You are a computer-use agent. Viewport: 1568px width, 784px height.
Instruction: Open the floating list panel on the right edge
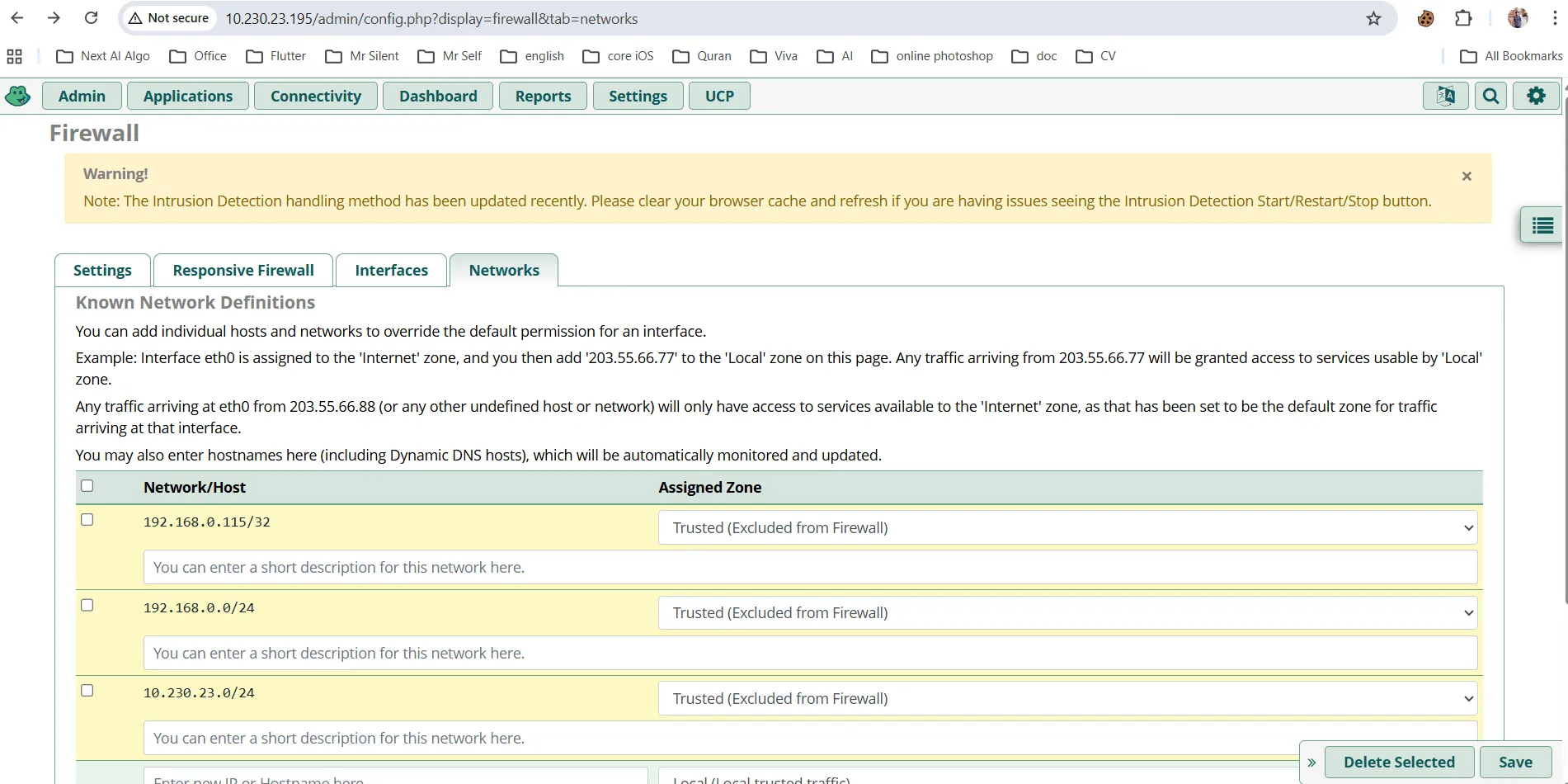[x=1542, y=224]
